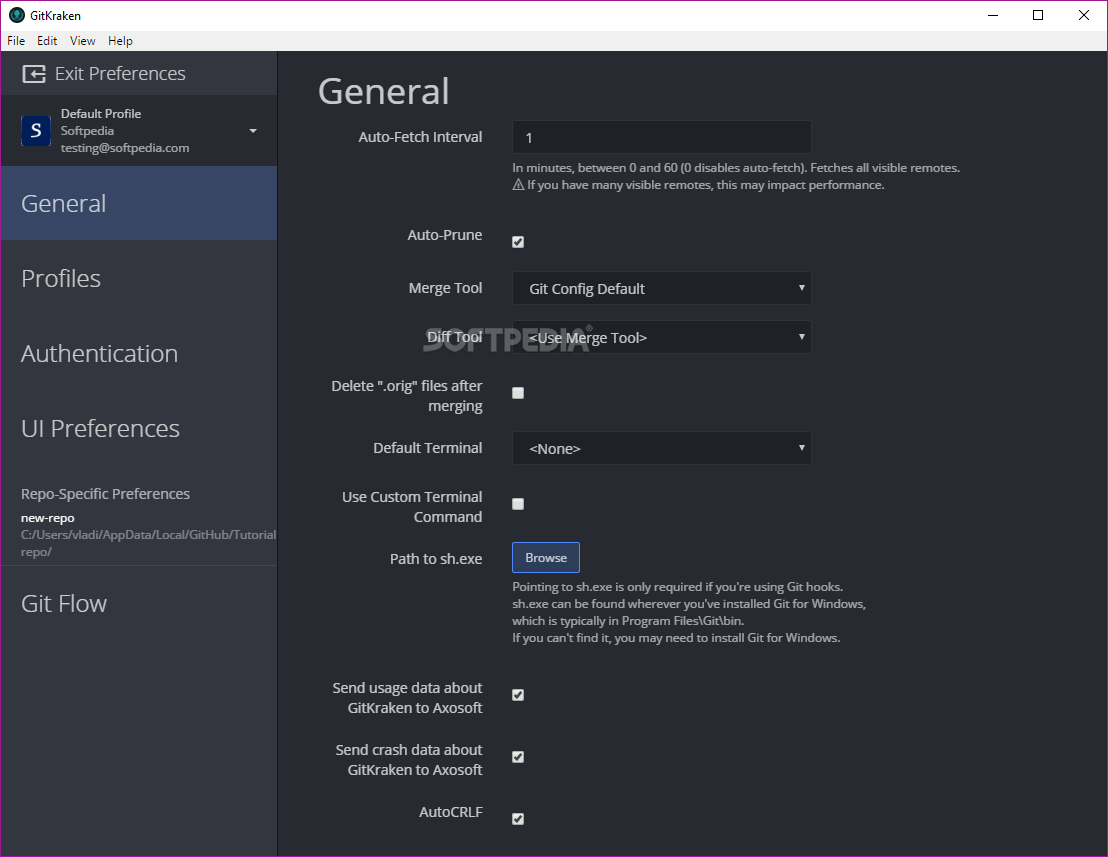
Task: Disable the Auto-Prune checkbox
Action: click(517, 241)
